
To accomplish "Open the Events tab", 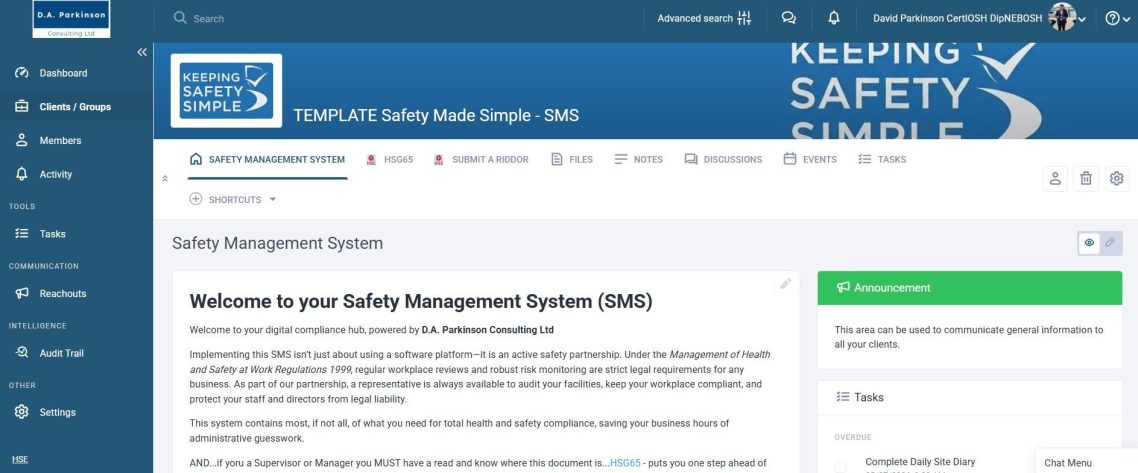I will (810, 160).
